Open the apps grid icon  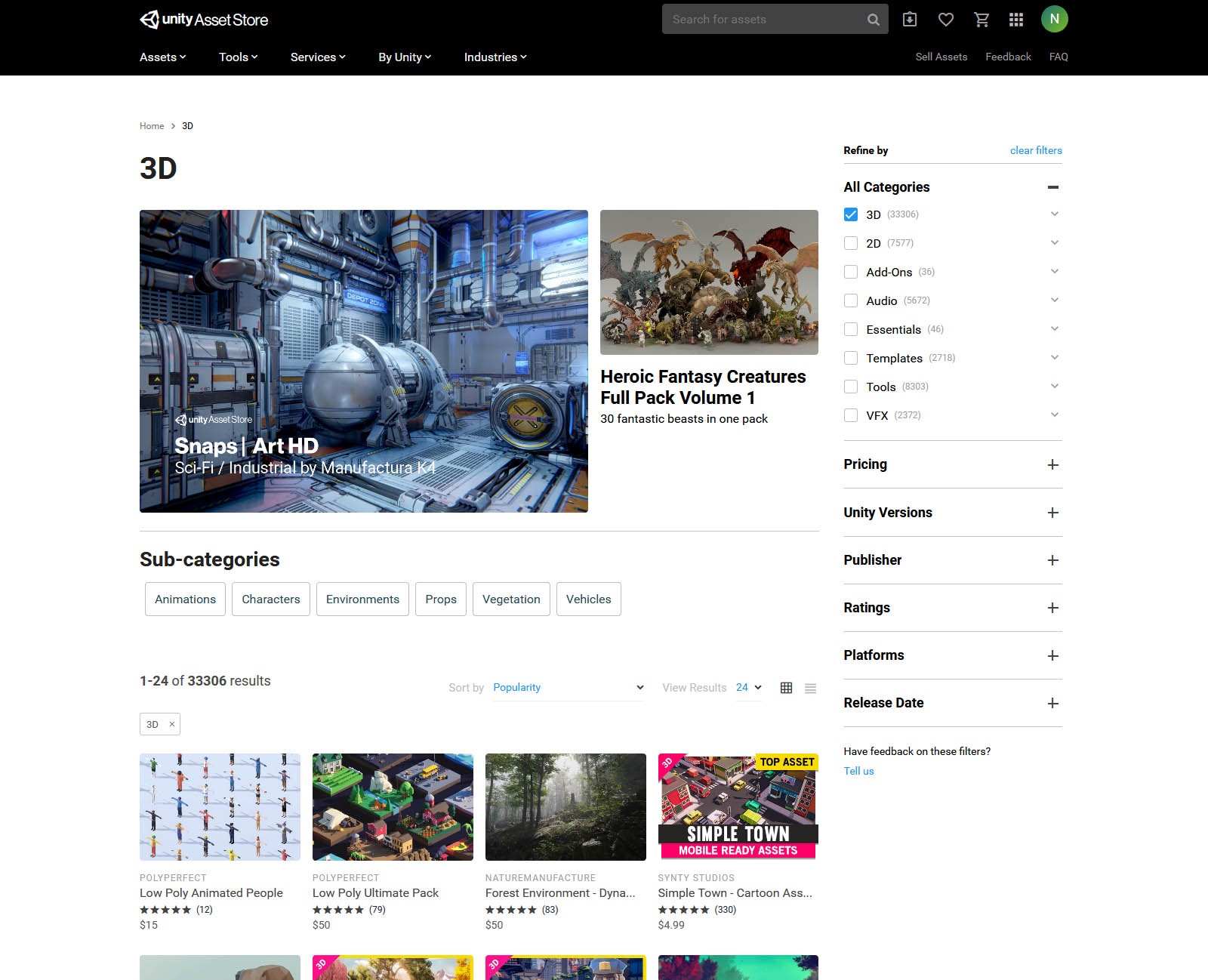click(1016, 20)
